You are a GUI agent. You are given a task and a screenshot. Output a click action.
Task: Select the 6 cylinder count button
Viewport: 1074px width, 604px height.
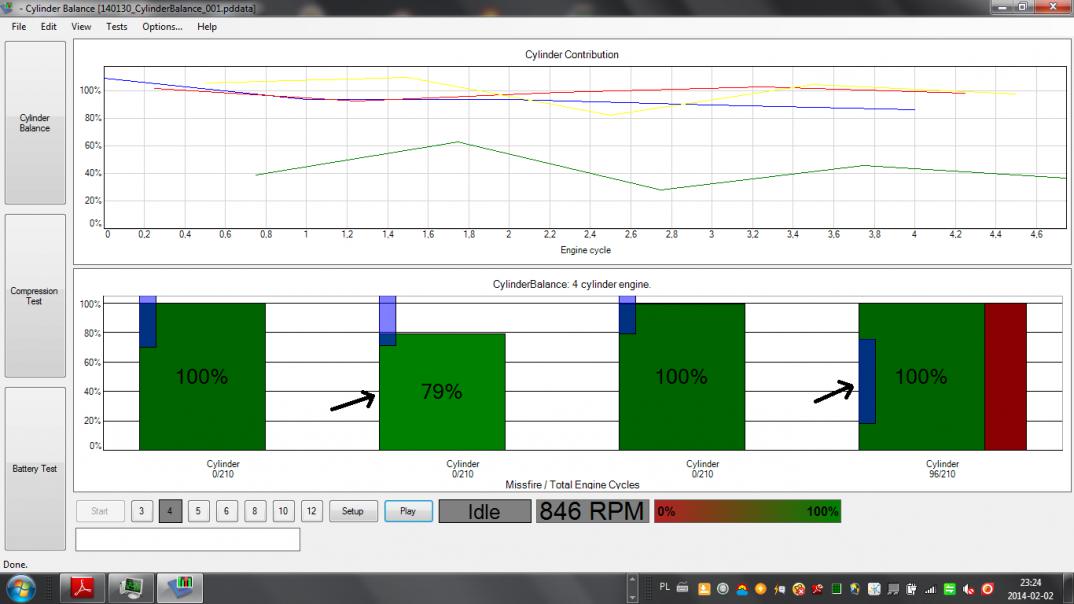(227, 511)
